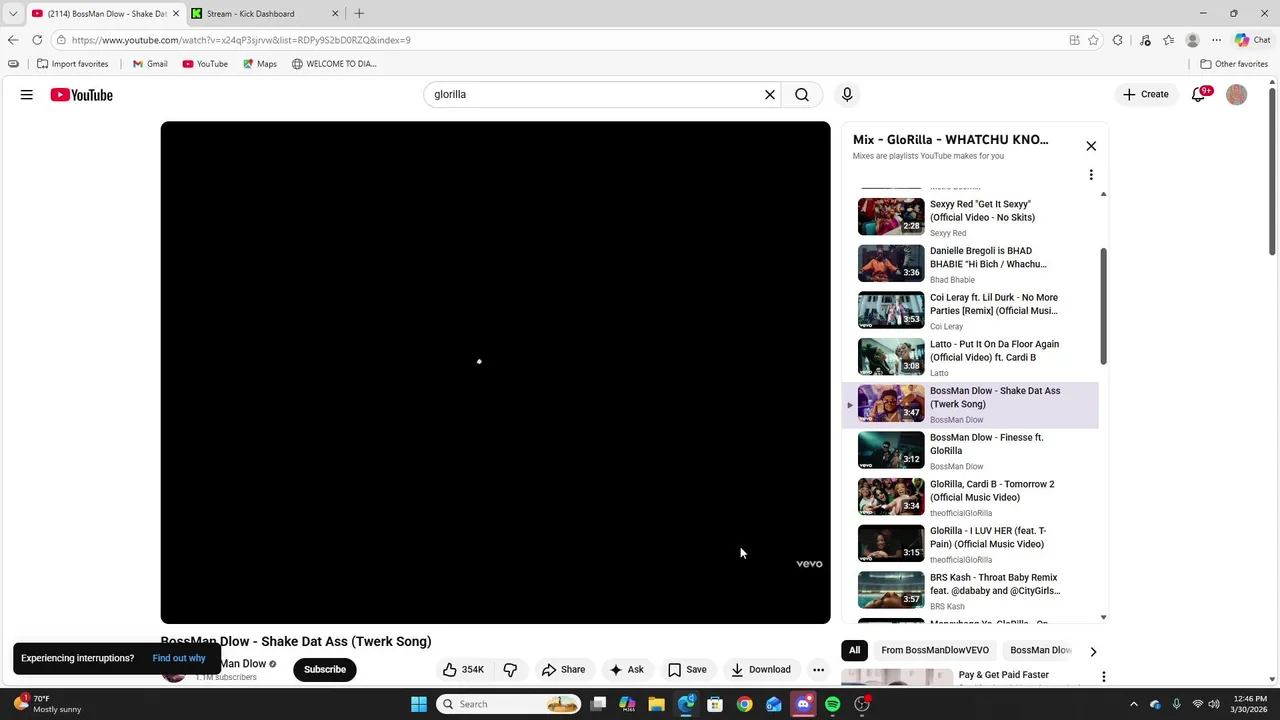Open the Mix playlist three-dot options
This screenshot has height=720, width=1280.
[1091, 175]
